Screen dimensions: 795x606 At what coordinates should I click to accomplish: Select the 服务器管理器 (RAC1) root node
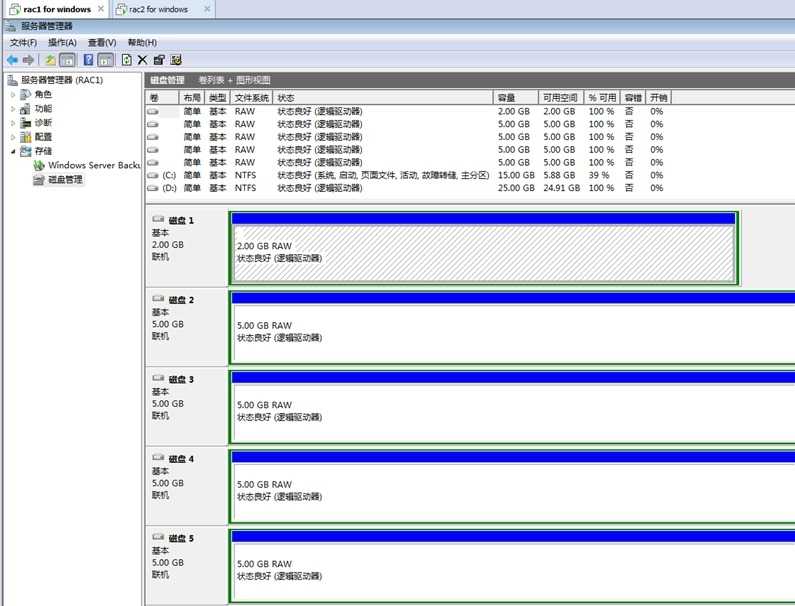pos(62,80)
